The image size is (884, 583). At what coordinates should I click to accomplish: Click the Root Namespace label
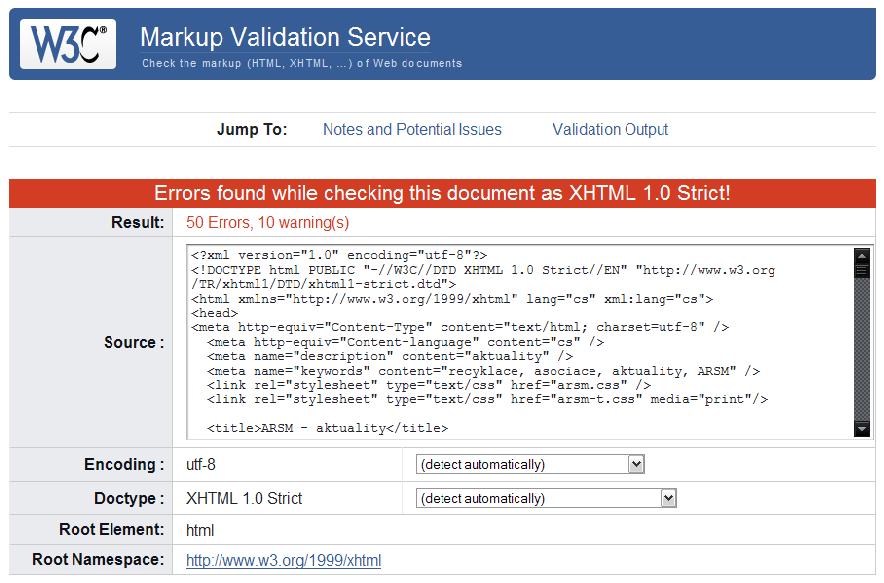[x=98, y=559]
